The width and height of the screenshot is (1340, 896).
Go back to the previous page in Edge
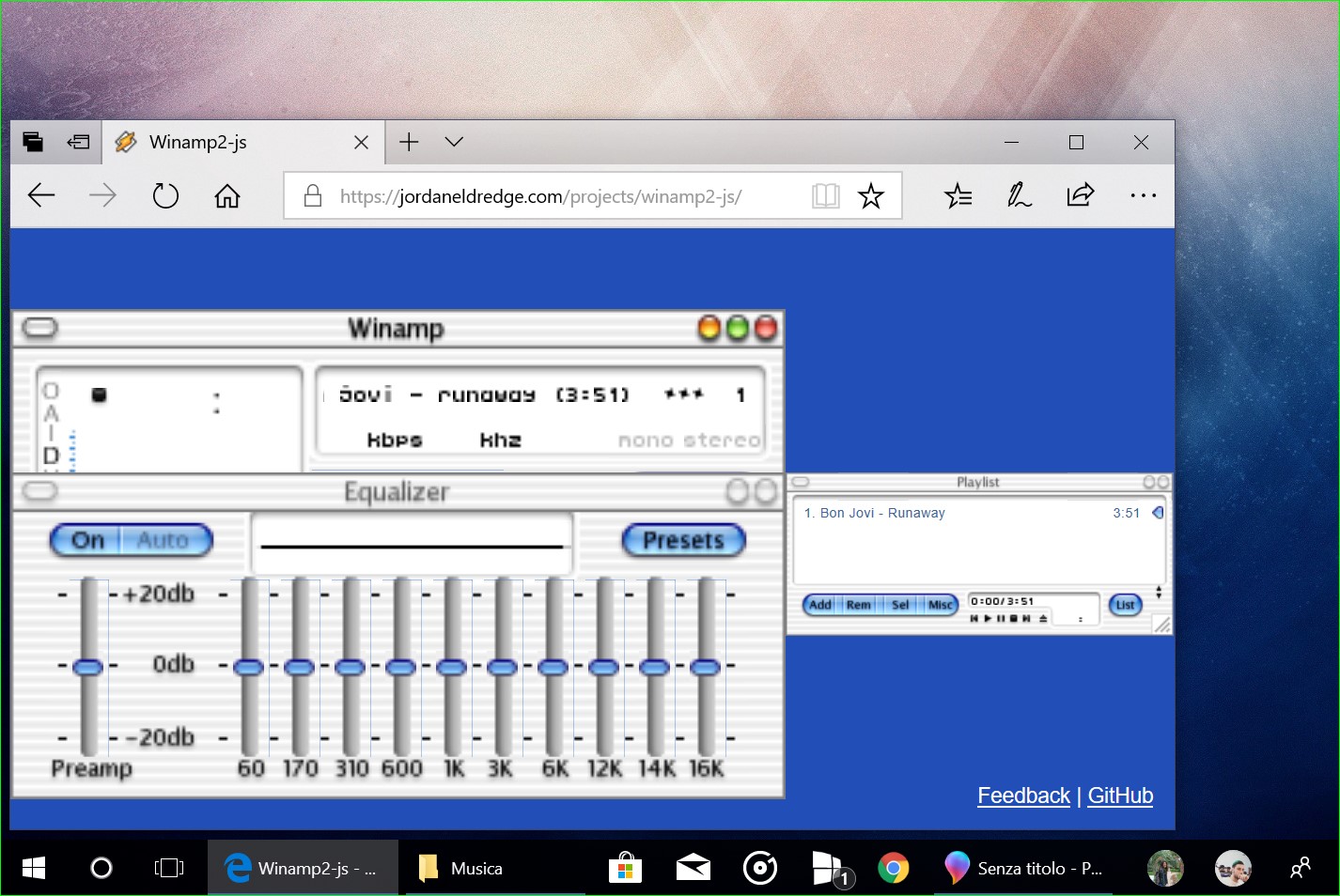click(x=41, y=195)
